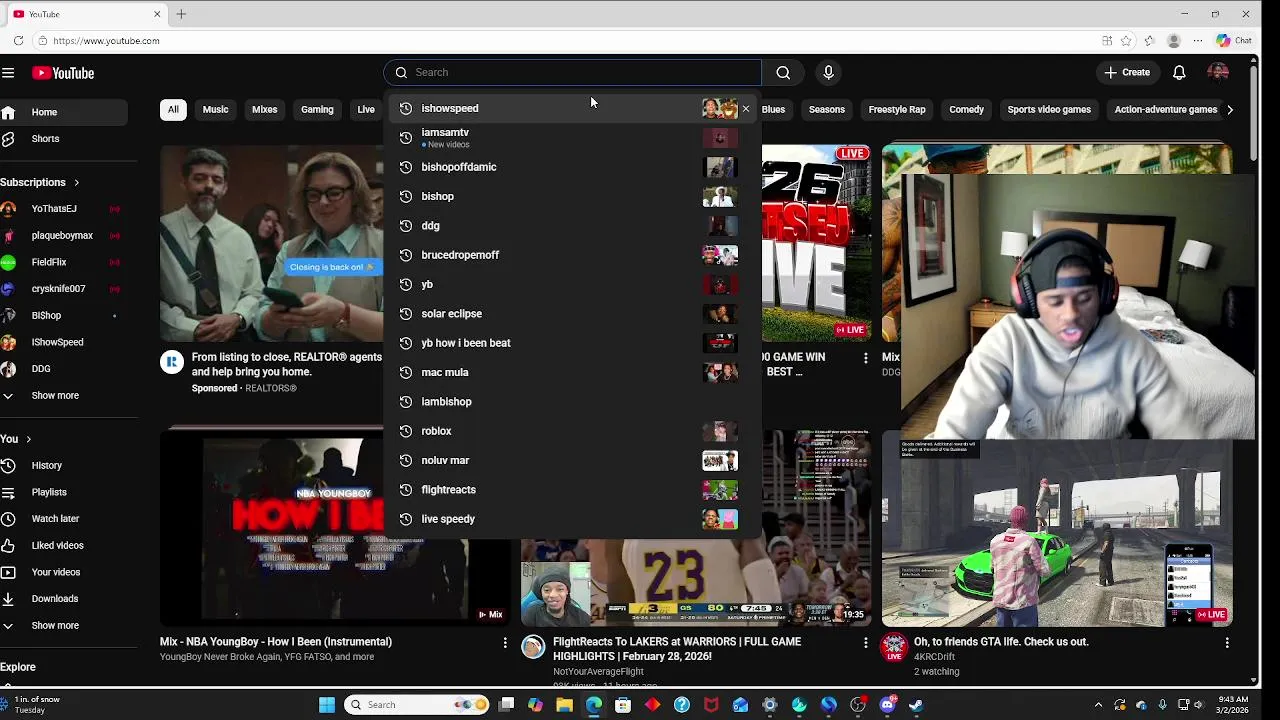Choose the flightreacts search suggestion

pos(572,490)
